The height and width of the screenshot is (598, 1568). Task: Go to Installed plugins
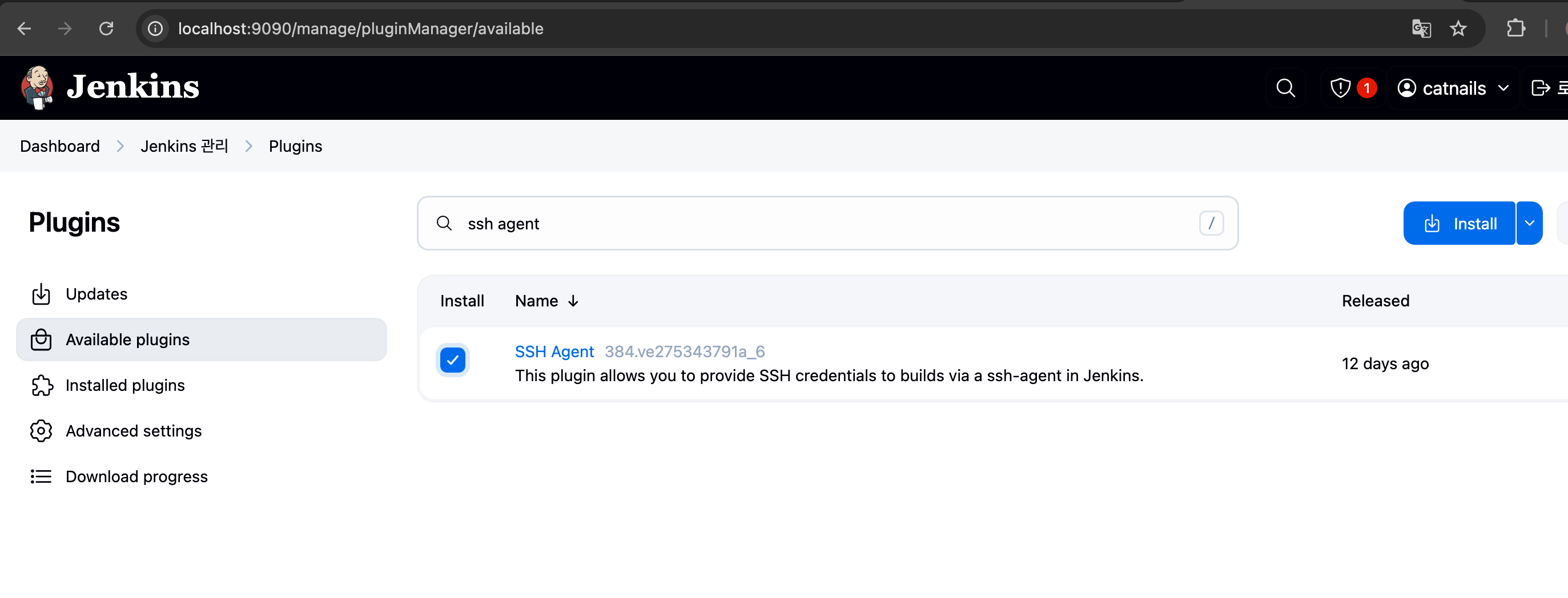pos(202,385)
